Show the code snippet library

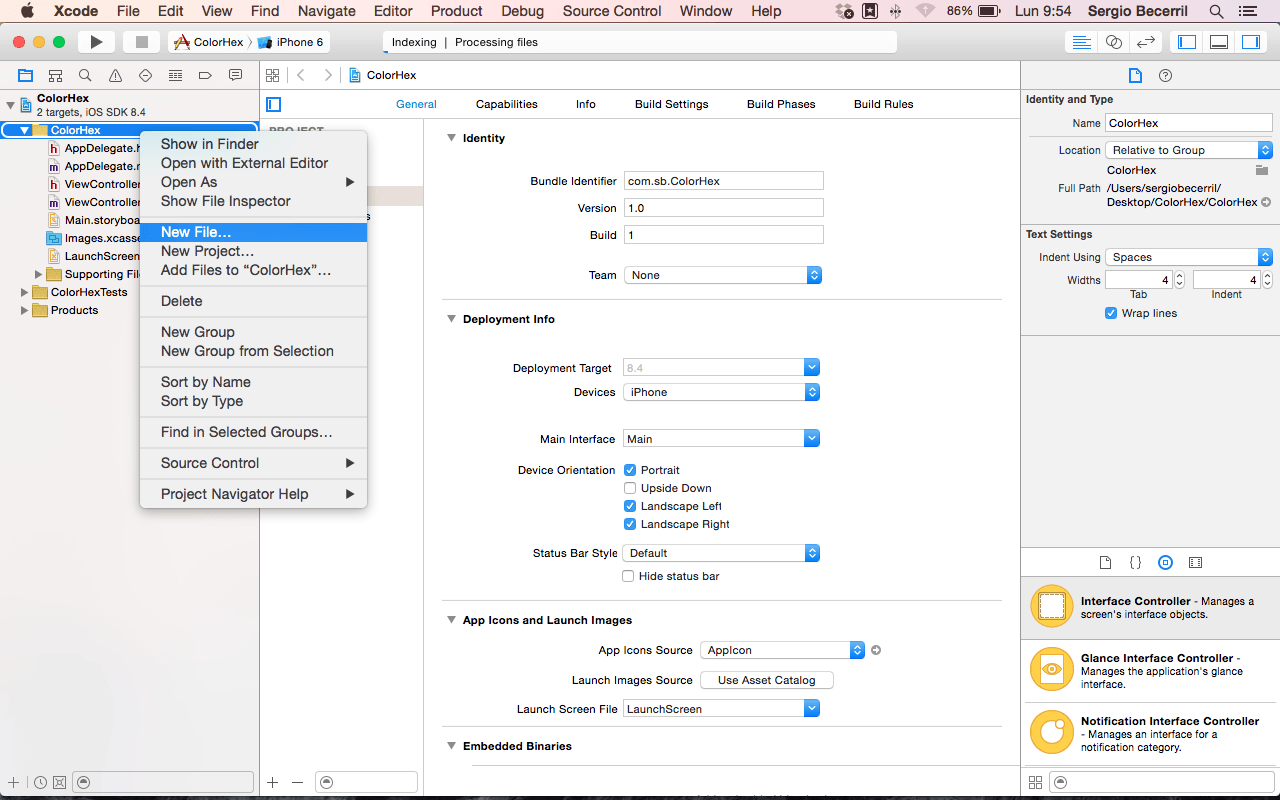[1135, 563]
